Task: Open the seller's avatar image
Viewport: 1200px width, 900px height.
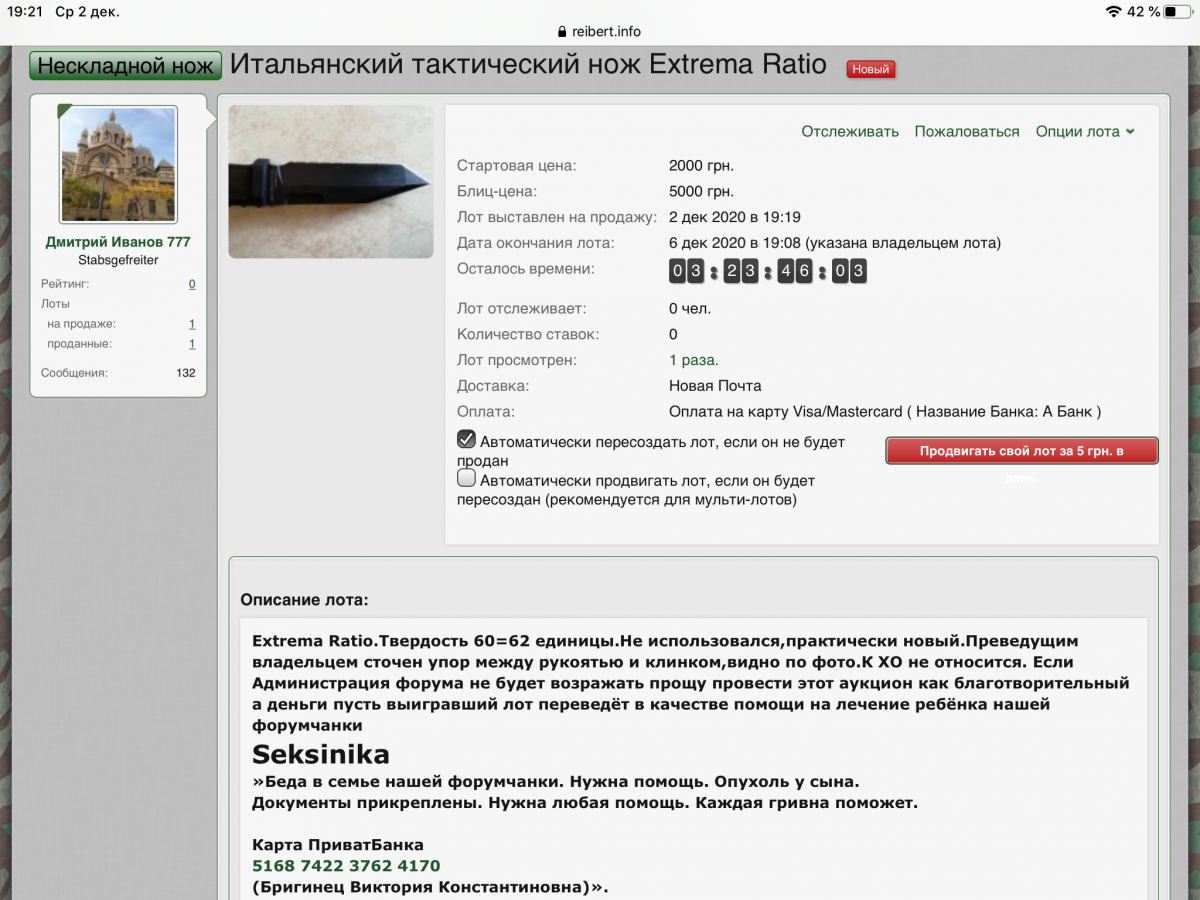Action: click(x=119, y=164)
